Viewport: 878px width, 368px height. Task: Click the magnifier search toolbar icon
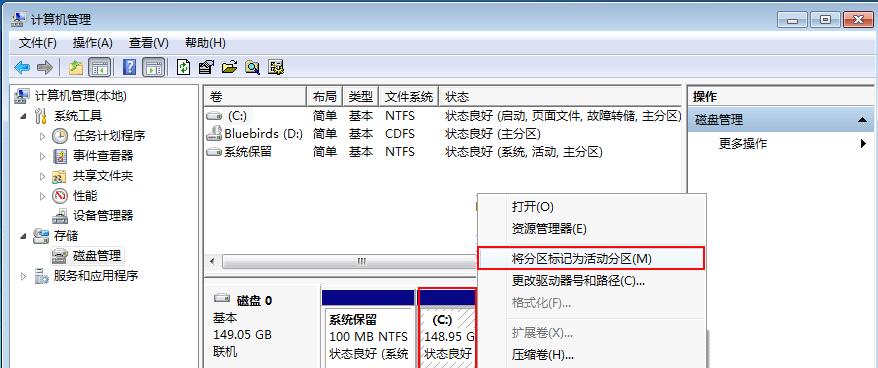[x=253, y=68]
